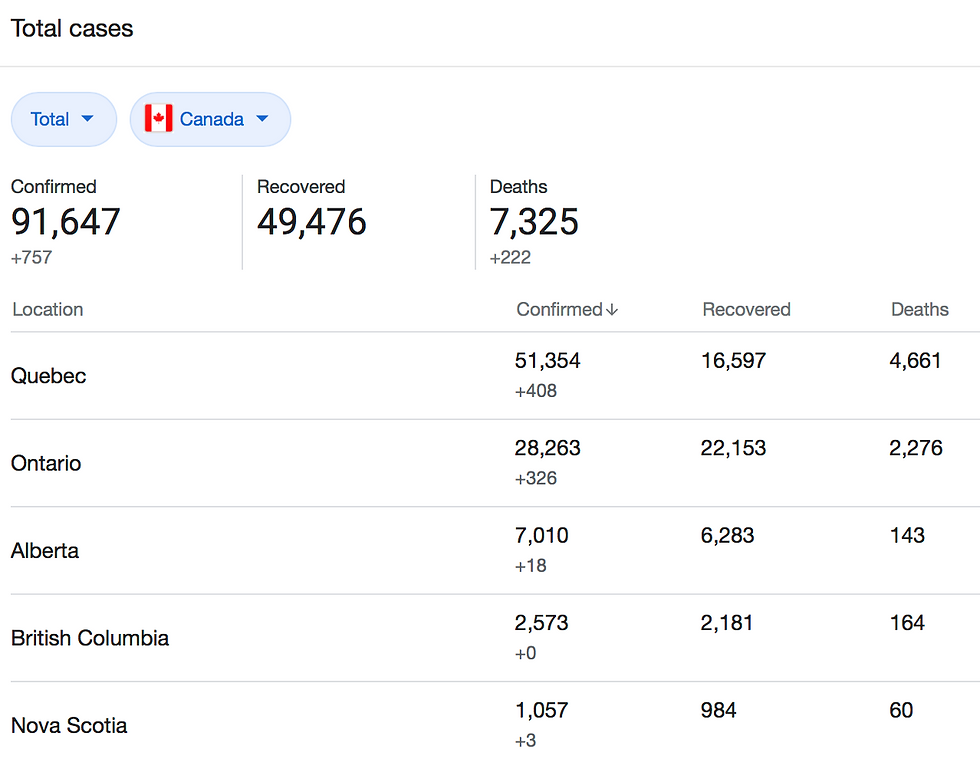
Task: Select the Alberta row
Action: coord(45,551)
